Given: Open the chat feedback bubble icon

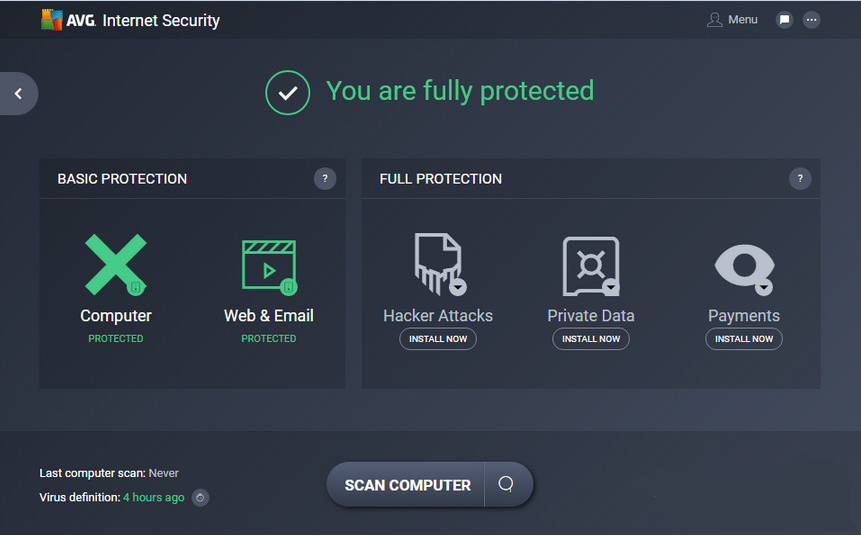Looking at the screenshot, I should pos(785,20).
